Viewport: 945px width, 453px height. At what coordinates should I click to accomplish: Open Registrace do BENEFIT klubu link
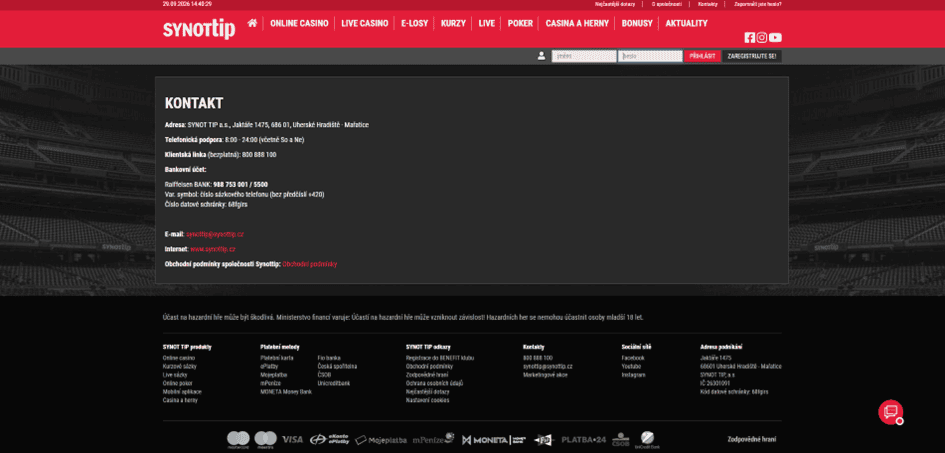[440, 358]
